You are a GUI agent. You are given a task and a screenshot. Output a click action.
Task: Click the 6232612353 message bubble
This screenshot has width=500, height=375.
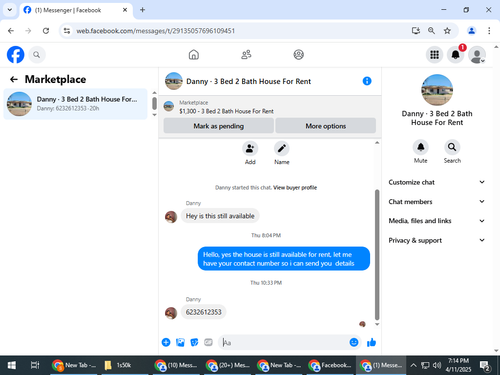point(204,312)
